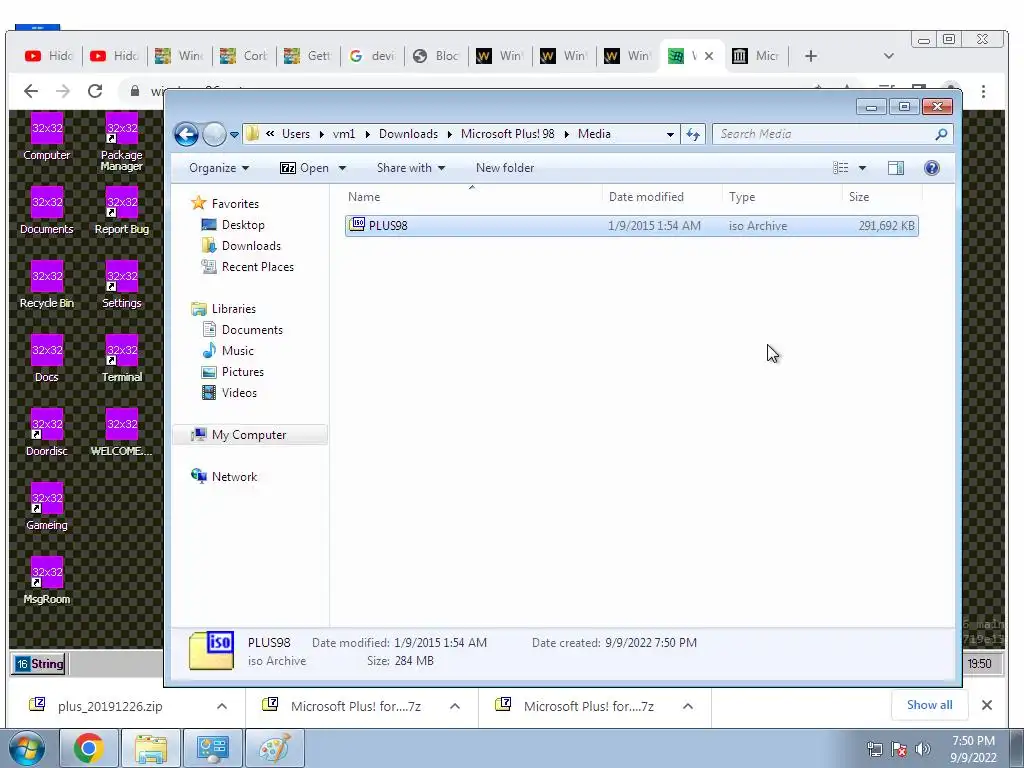Image resolution: width=1024 pixels, height=768 pixels.
Task: Open Doordisc desktop icon
Action: (x=46, y=432)
